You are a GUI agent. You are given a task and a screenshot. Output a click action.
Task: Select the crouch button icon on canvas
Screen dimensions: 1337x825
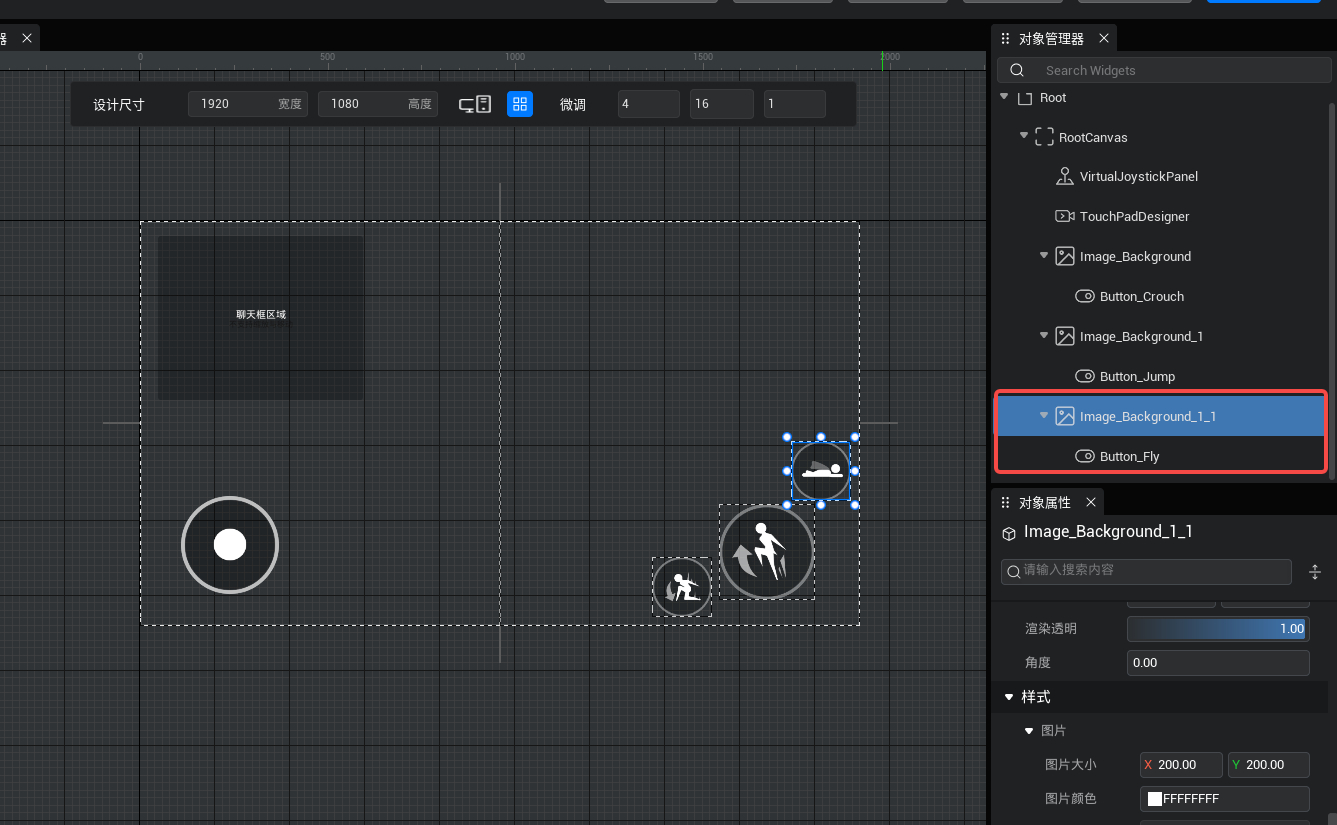682,587
